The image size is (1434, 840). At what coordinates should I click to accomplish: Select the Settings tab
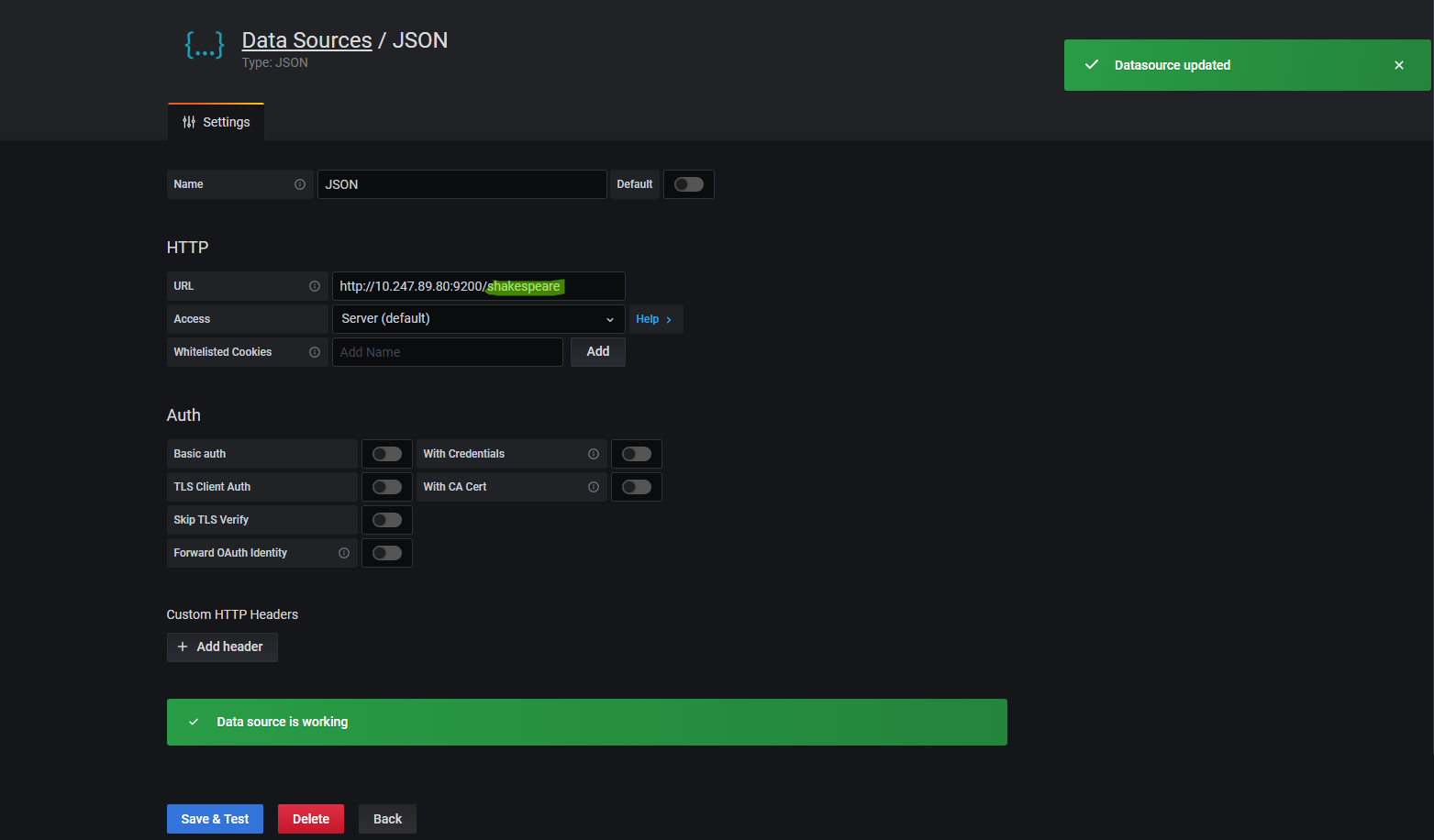coord(226,121)
